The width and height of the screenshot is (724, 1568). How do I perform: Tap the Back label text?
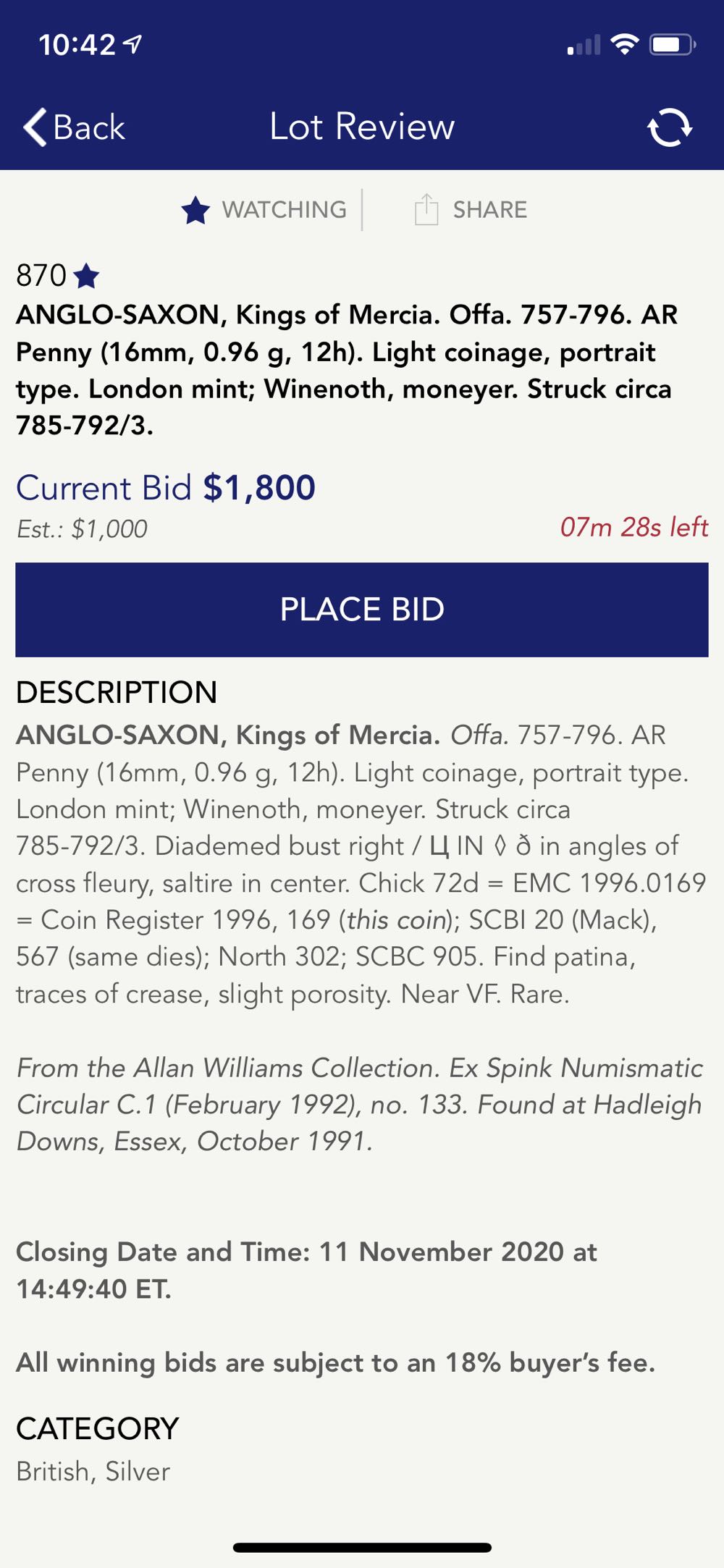click(89, 128)
